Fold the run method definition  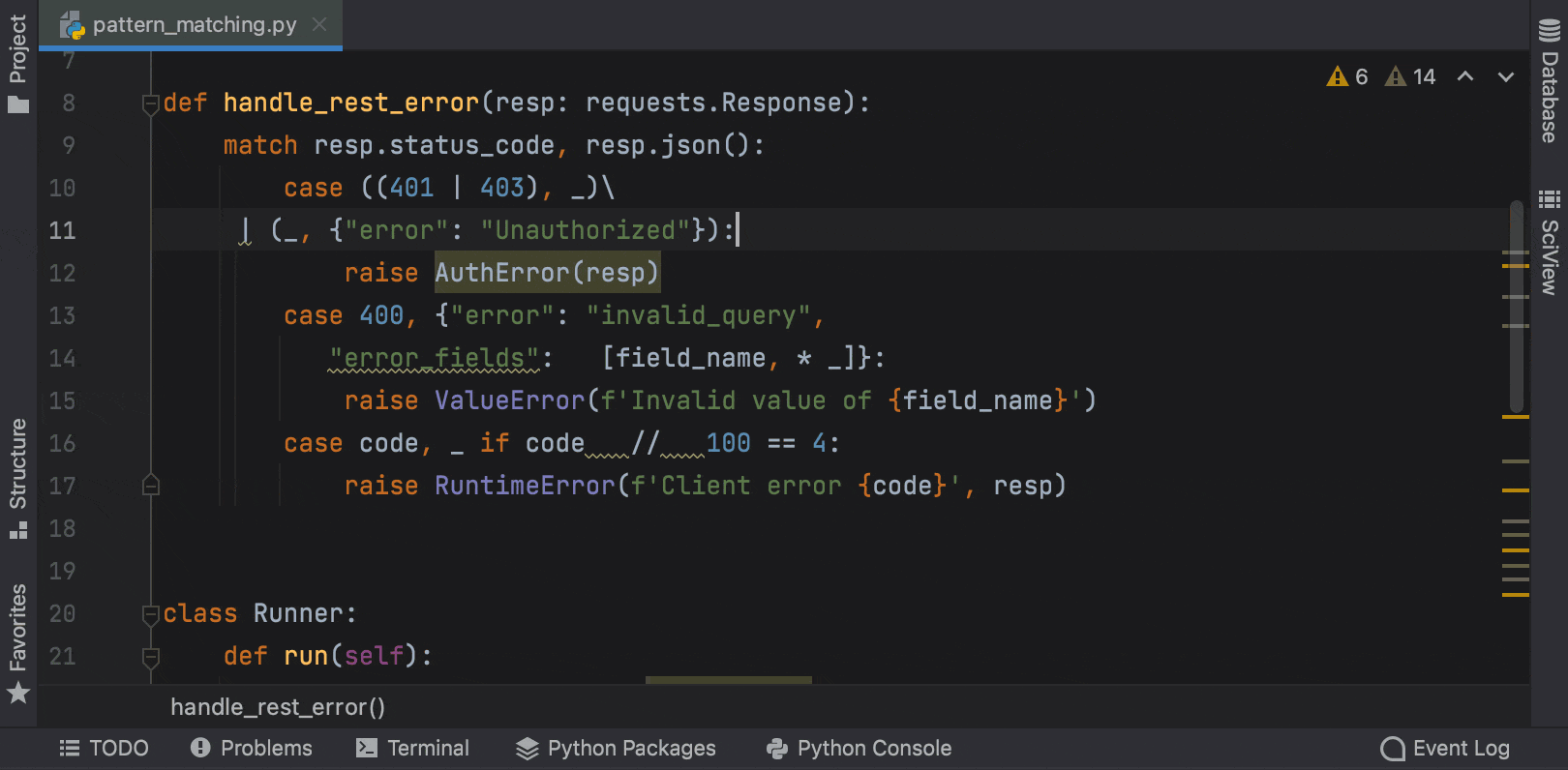(151, 657)
